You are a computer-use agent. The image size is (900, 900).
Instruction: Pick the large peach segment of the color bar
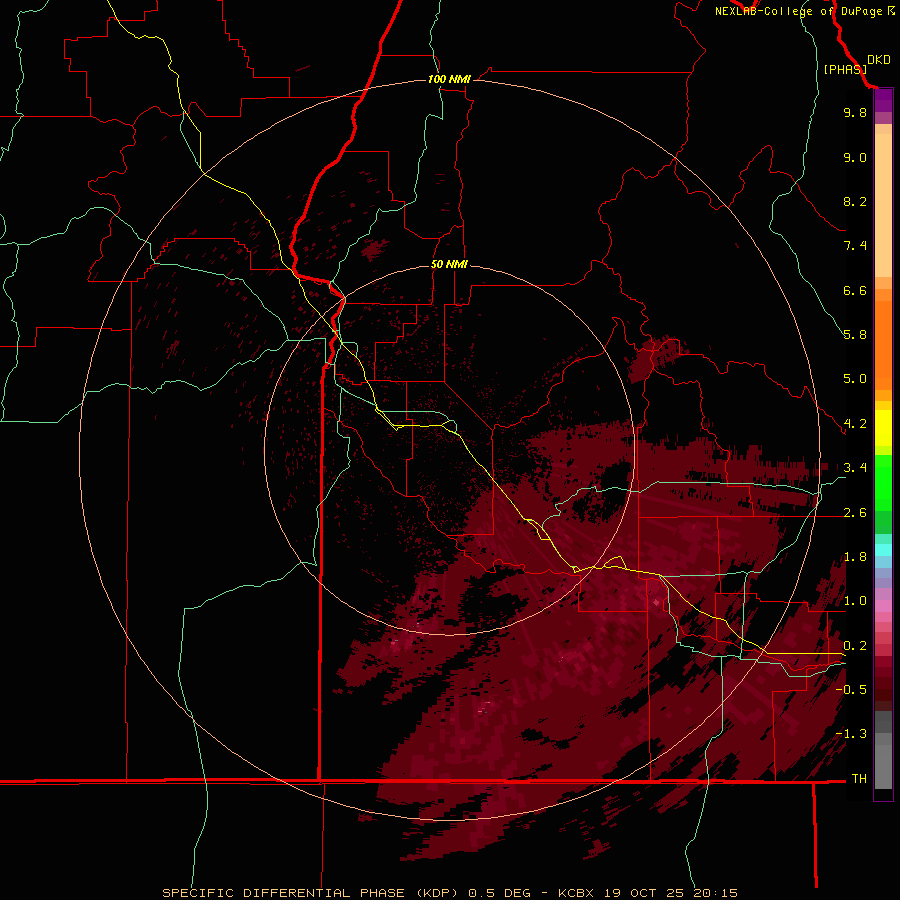(x=883, y=205)
